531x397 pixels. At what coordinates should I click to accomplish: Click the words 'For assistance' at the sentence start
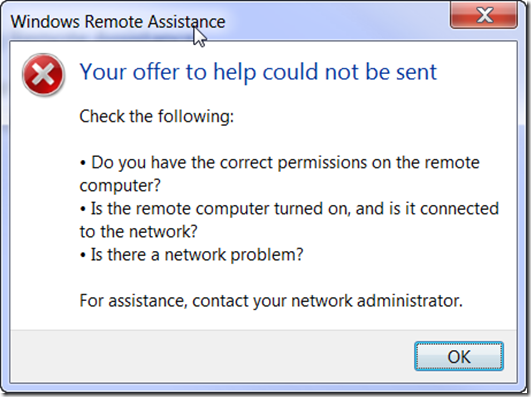tap(133, 301)
